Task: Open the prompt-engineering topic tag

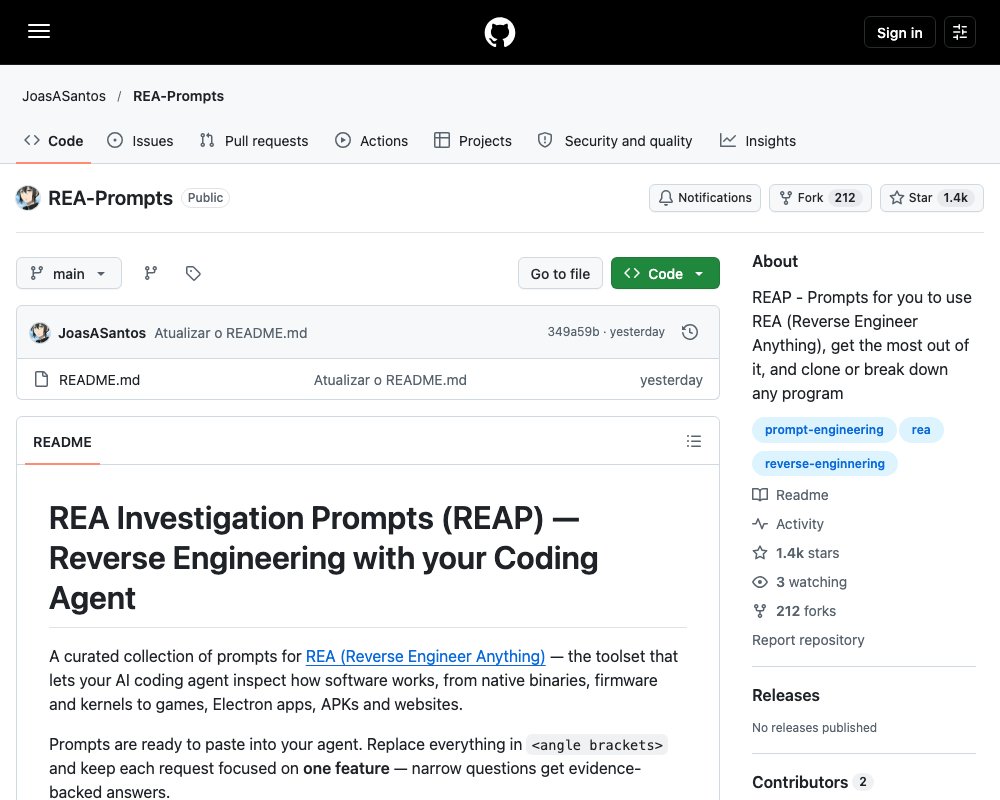Action: click(x=824, y=430)
